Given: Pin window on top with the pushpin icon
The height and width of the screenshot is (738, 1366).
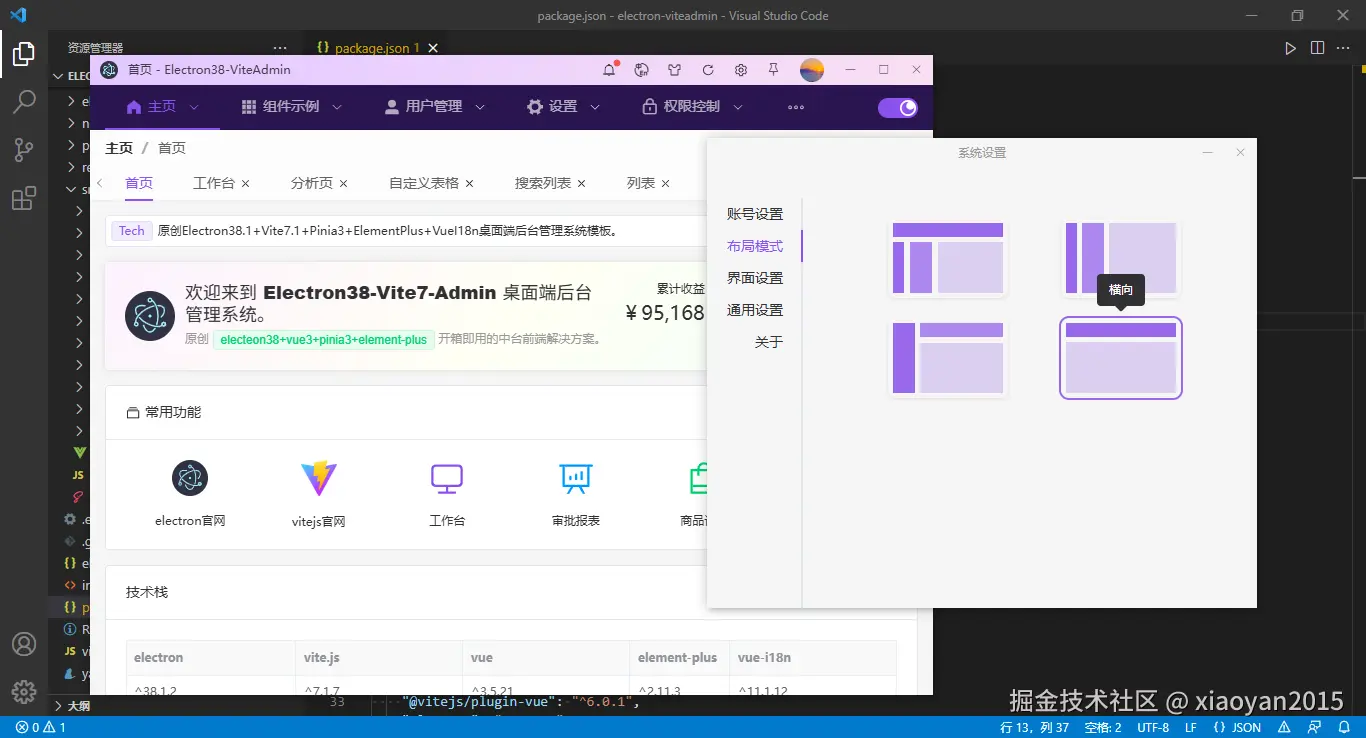Looking at the screenshot, I should pos(773,70).
